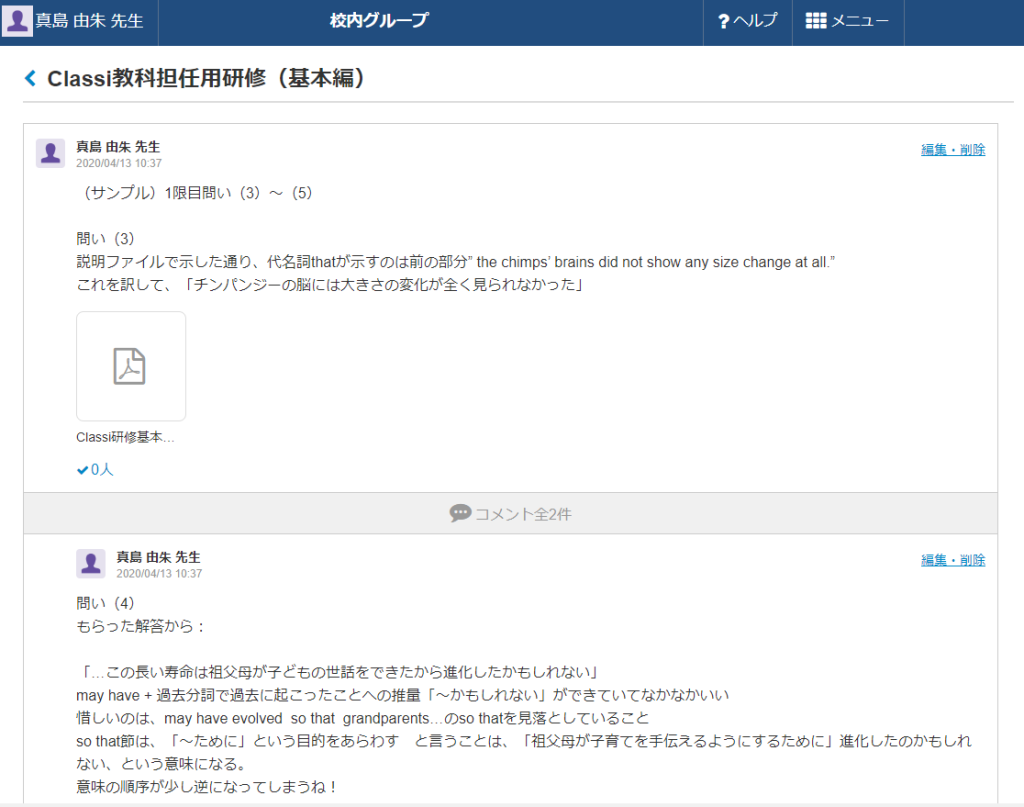
Task: Click 編集・削除 on the 問い（4） comment
Action: (952, 560)
